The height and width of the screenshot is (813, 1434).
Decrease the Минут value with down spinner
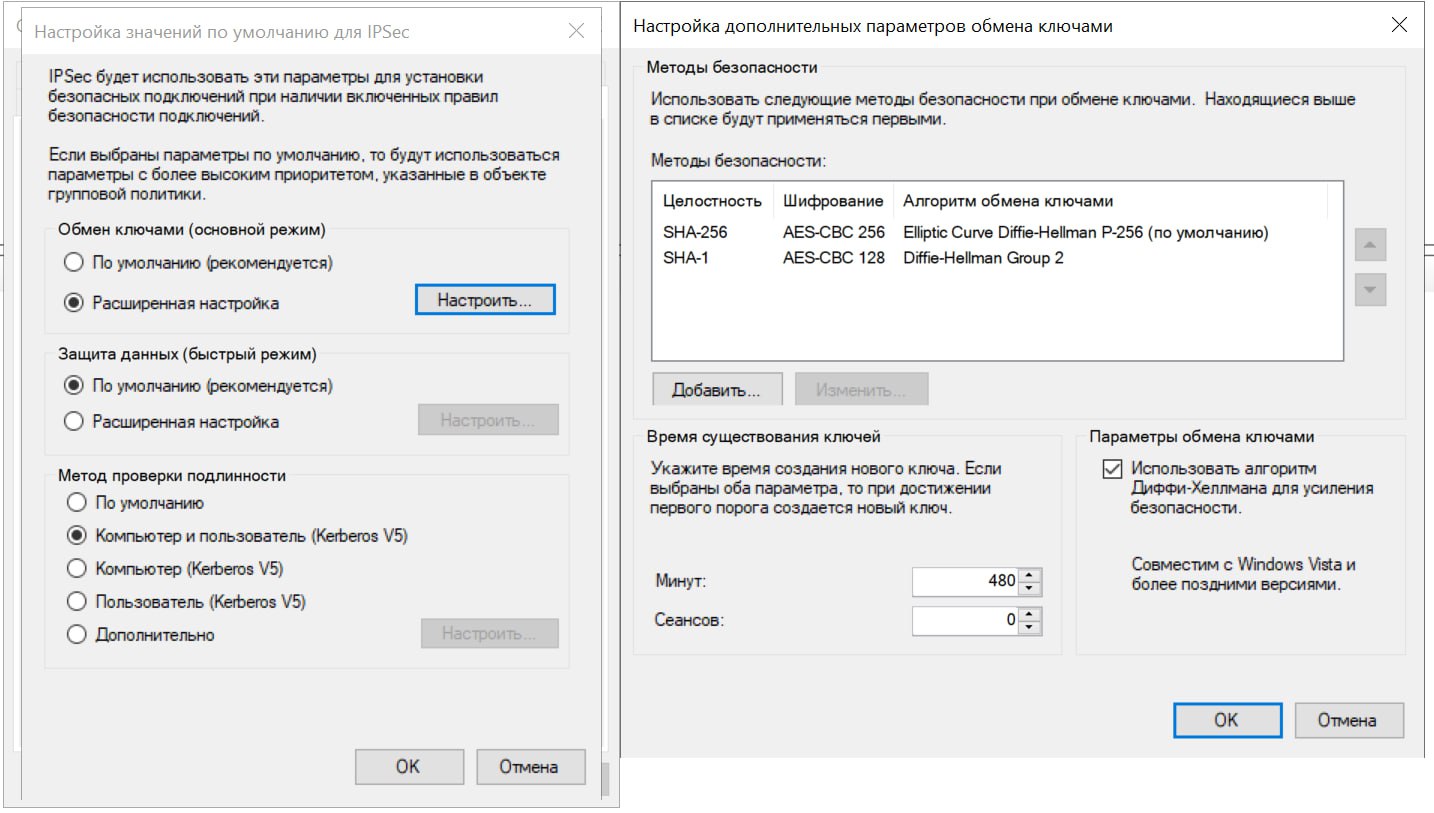coord(1031,587)
